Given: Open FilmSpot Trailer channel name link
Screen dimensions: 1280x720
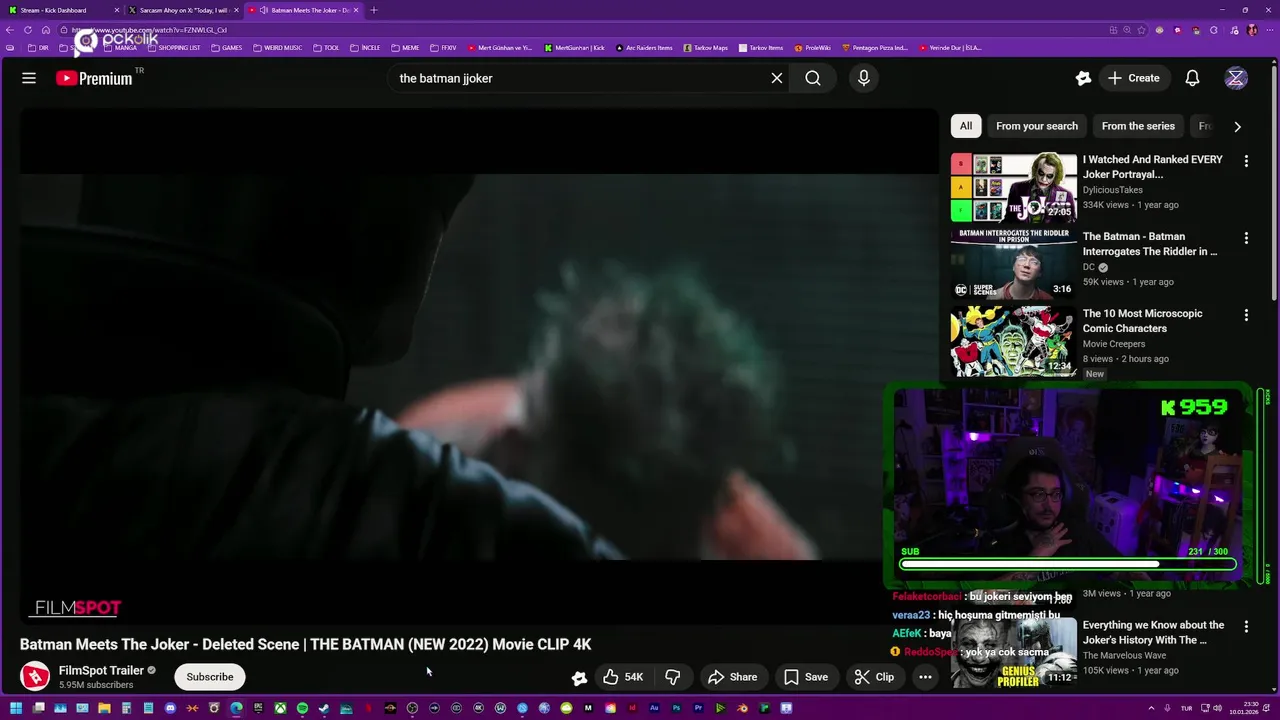Looking at the screenshot, I should [101, 670].
